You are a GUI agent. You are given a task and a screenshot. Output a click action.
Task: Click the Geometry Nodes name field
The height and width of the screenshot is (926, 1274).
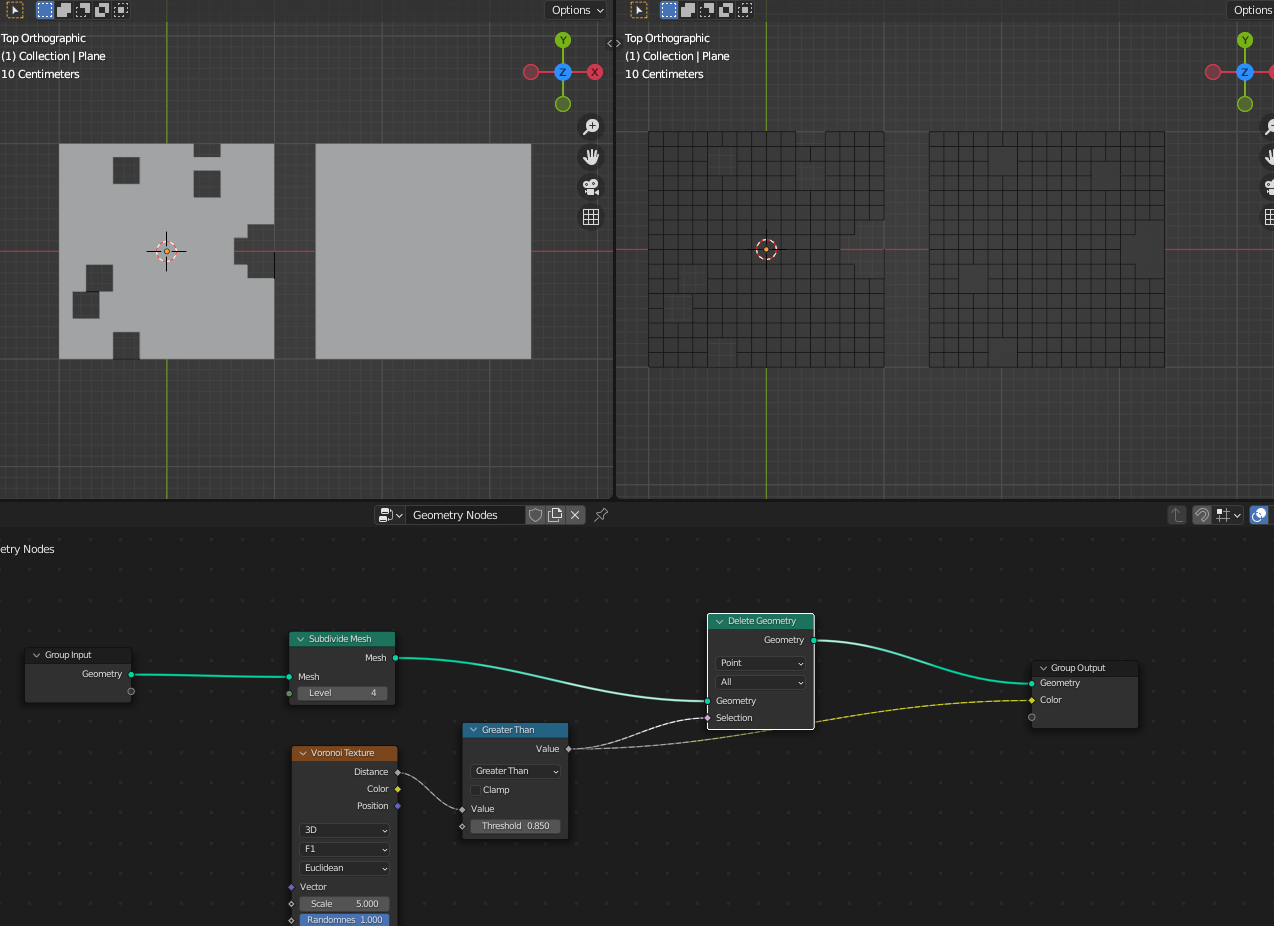point(466,515)
